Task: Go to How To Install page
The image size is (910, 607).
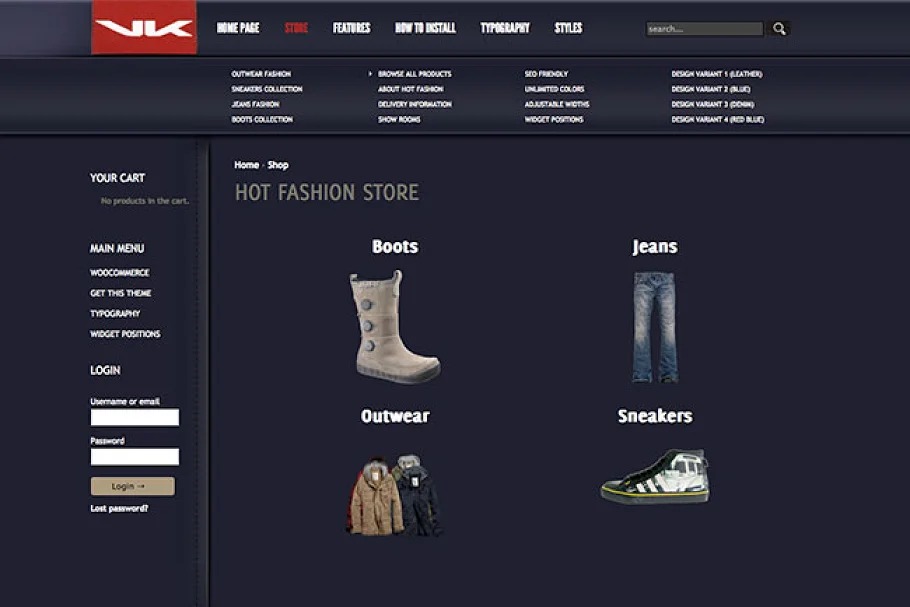Action: (x=425, y=28)
